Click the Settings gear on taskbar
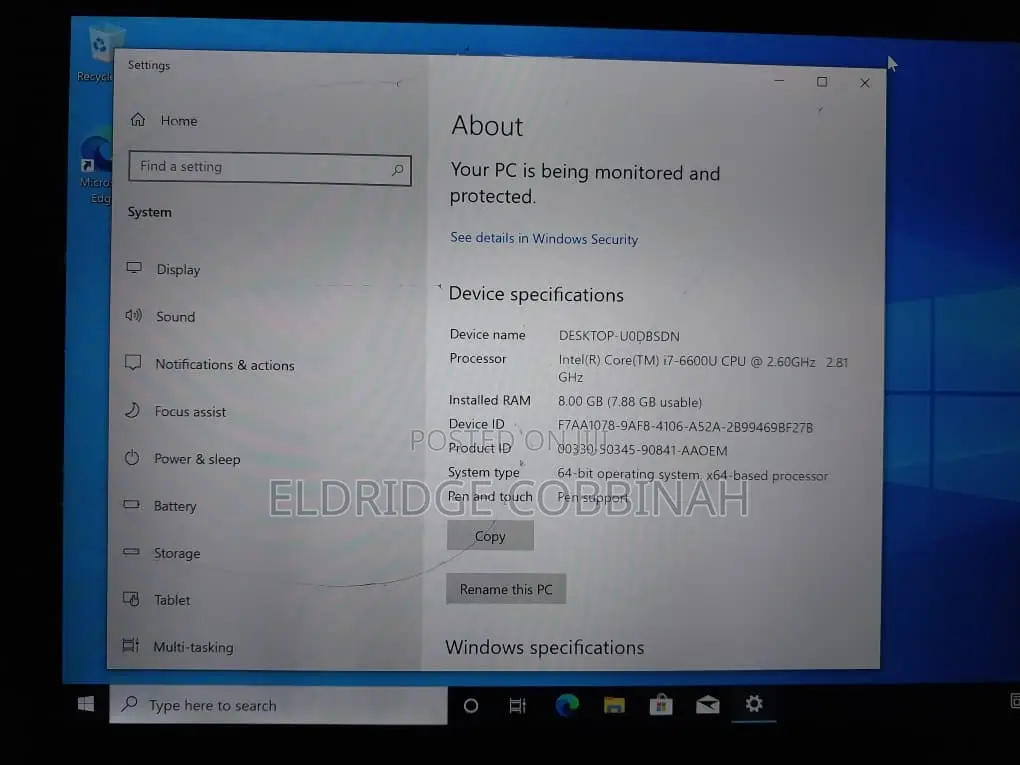Screen dimensions: 1020x765 point(753,703)
